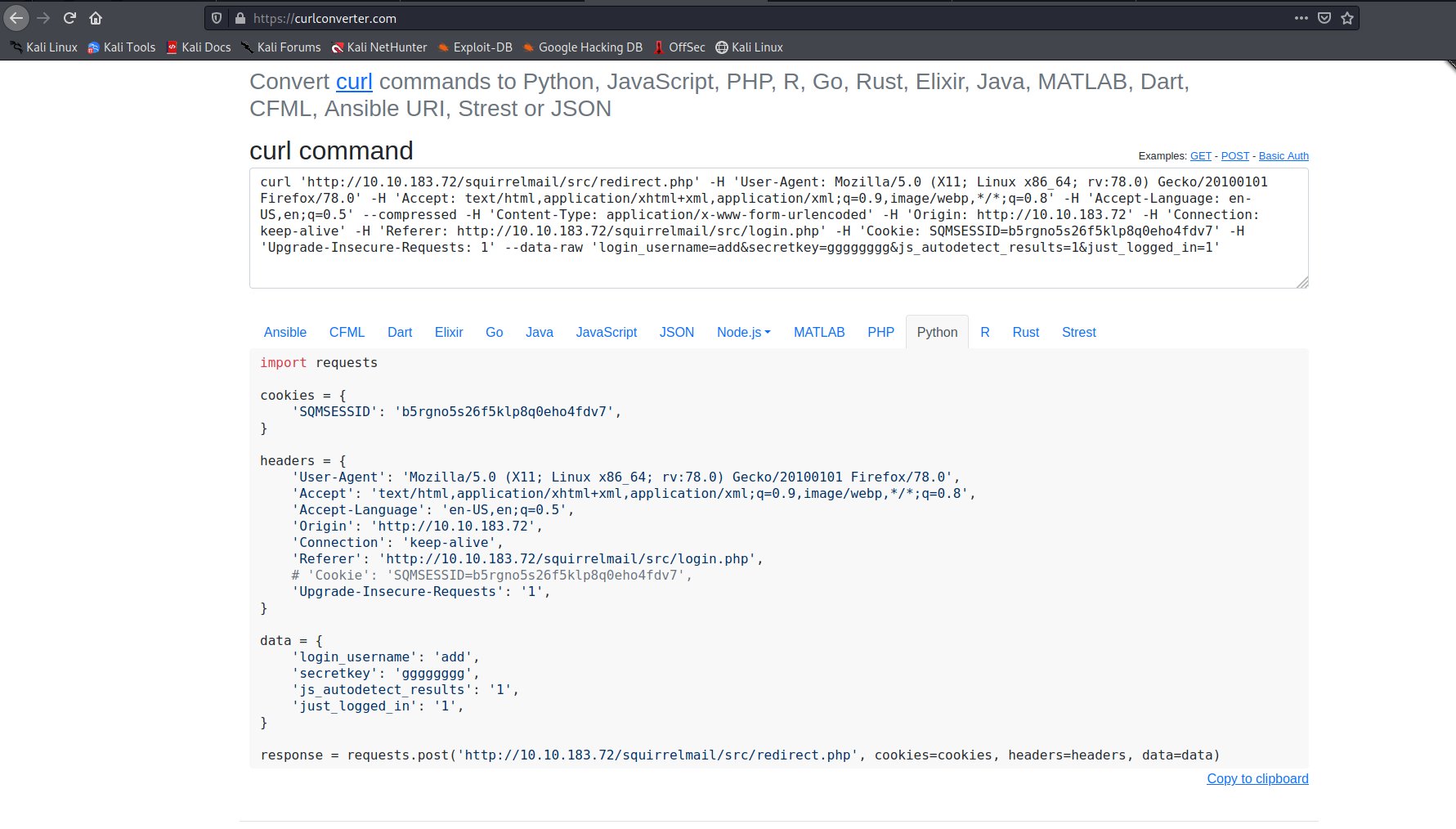Image resolution: width=1456 pixels, height=829 pixels.
Task: Open the Google Hacking DB bookmark
Action: click(582, 47)
